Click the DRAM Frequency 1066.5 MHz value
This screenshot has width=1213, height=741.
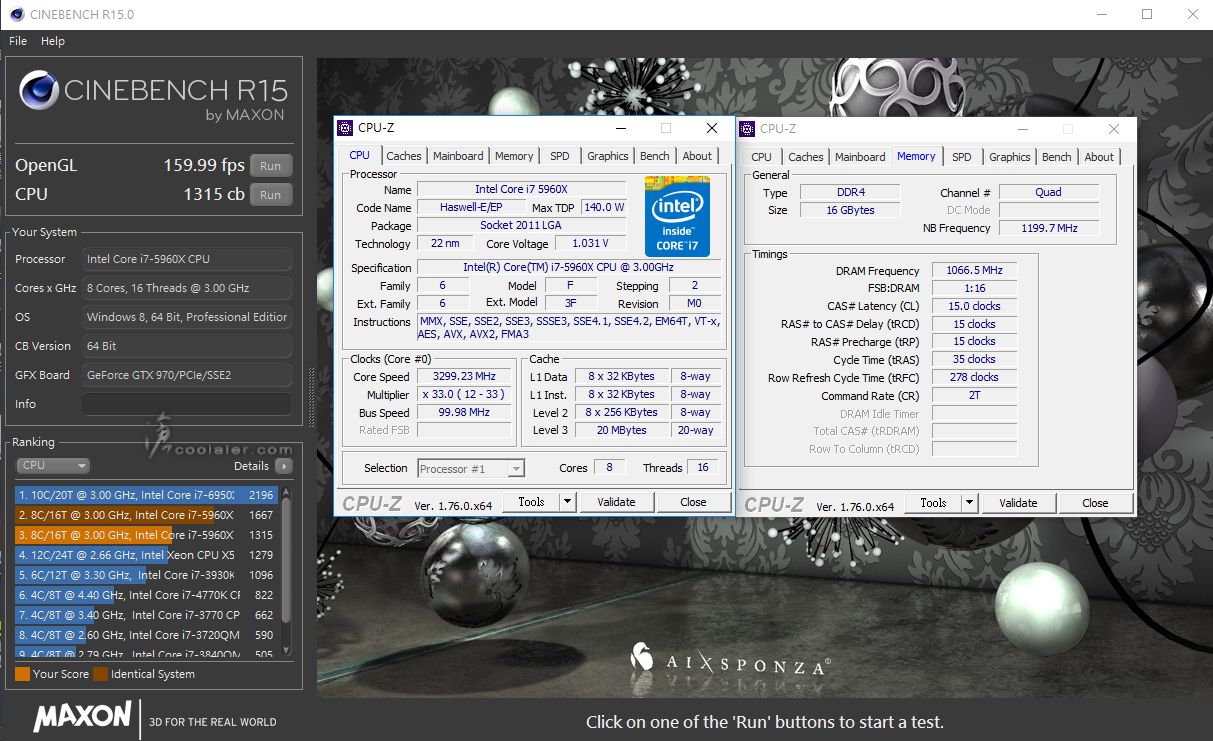974,271
